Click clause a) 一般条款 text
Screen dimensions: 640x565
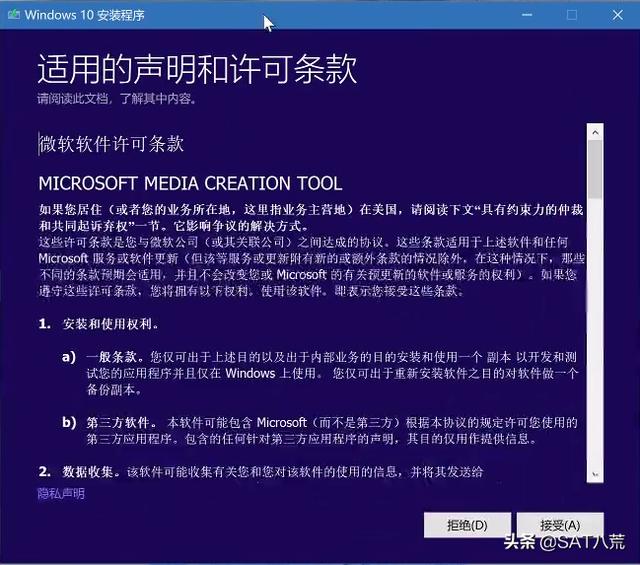pos(320,373)
